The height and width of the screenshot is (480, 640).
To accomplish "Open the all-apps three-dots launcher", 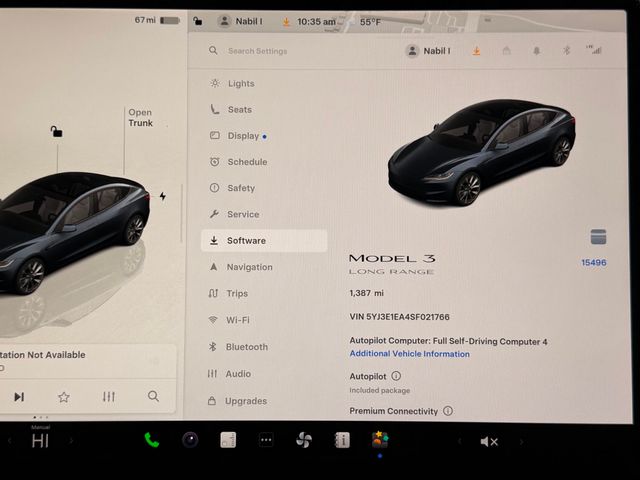I will click(266, 440).
